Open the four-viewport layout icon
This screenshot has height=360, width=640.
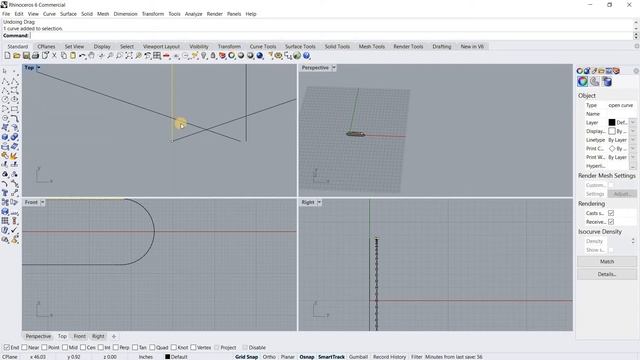coord(157,56)
